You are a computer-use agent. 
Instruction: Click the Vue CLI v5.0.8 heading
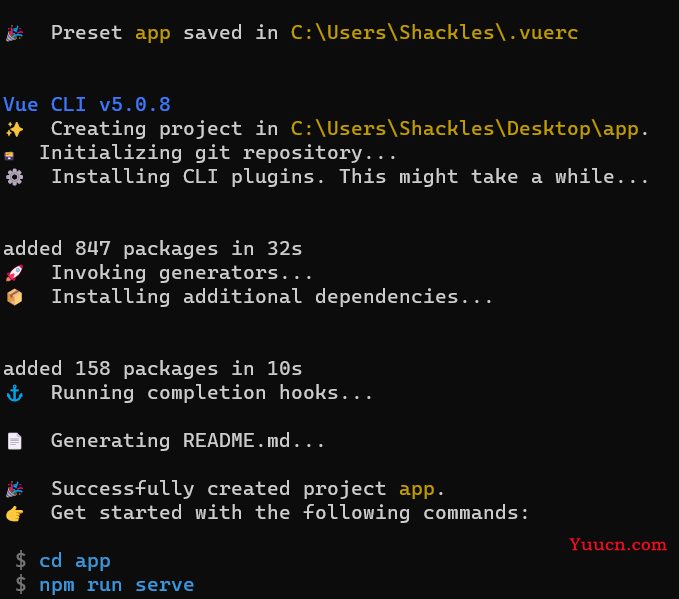pyautogui.click(x=87, y=105)
